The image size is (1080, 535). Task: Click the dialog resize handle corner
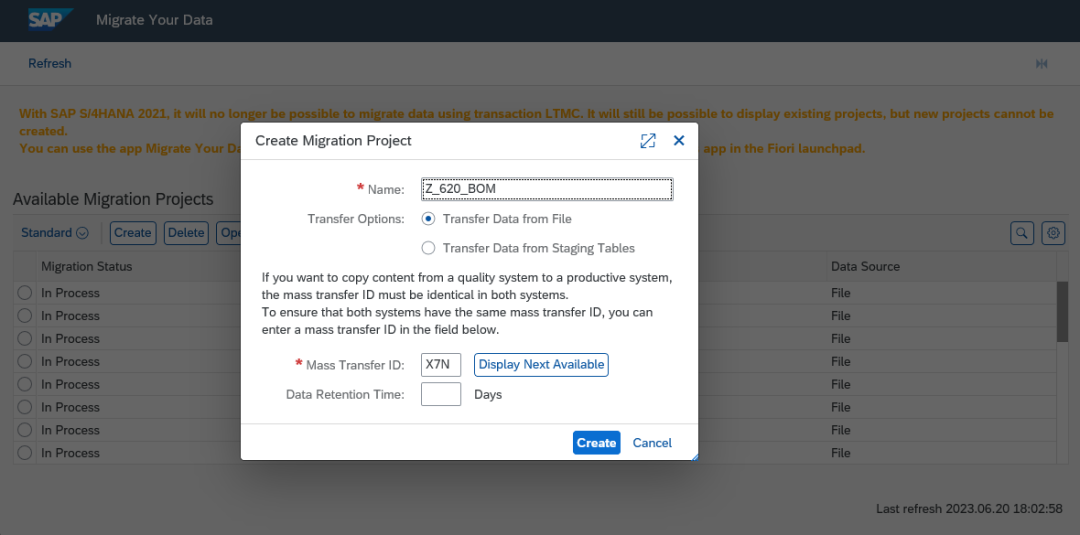click(694, 457)
